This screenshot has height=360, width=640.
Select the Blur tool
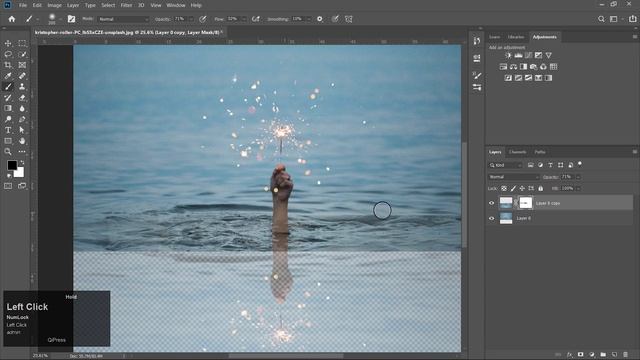point(22,108)
